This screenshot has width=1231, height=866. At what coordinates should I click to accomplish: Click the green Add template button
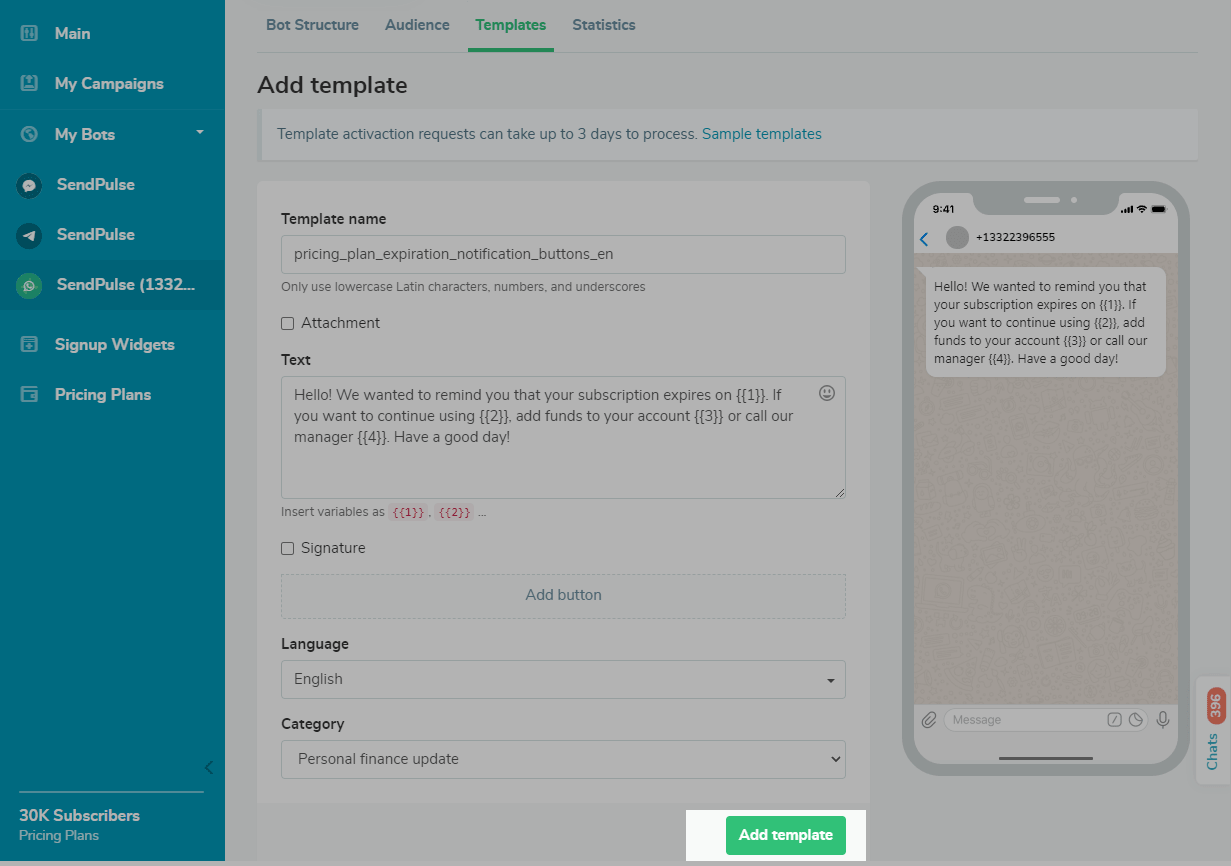785,835
